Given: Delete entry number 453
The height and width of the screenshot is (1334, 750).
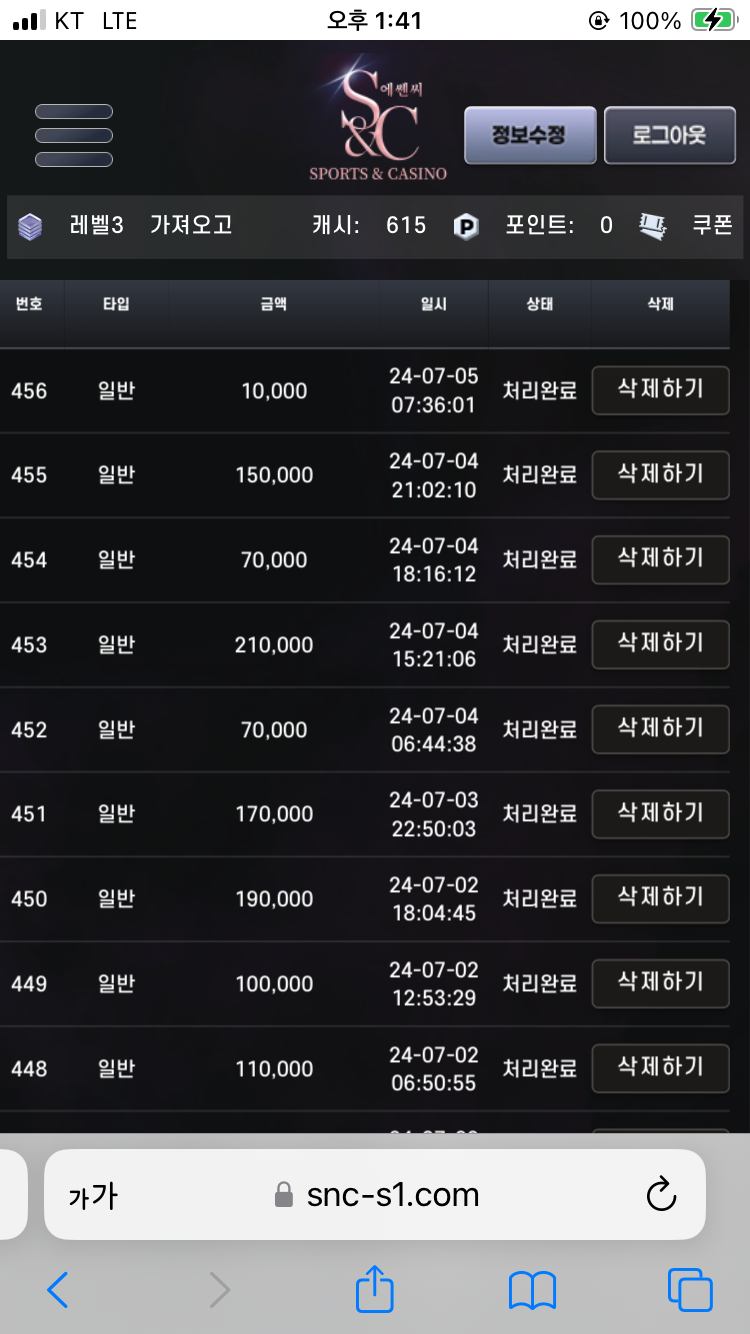Looking at the screenshot, I should click(660, 643).
